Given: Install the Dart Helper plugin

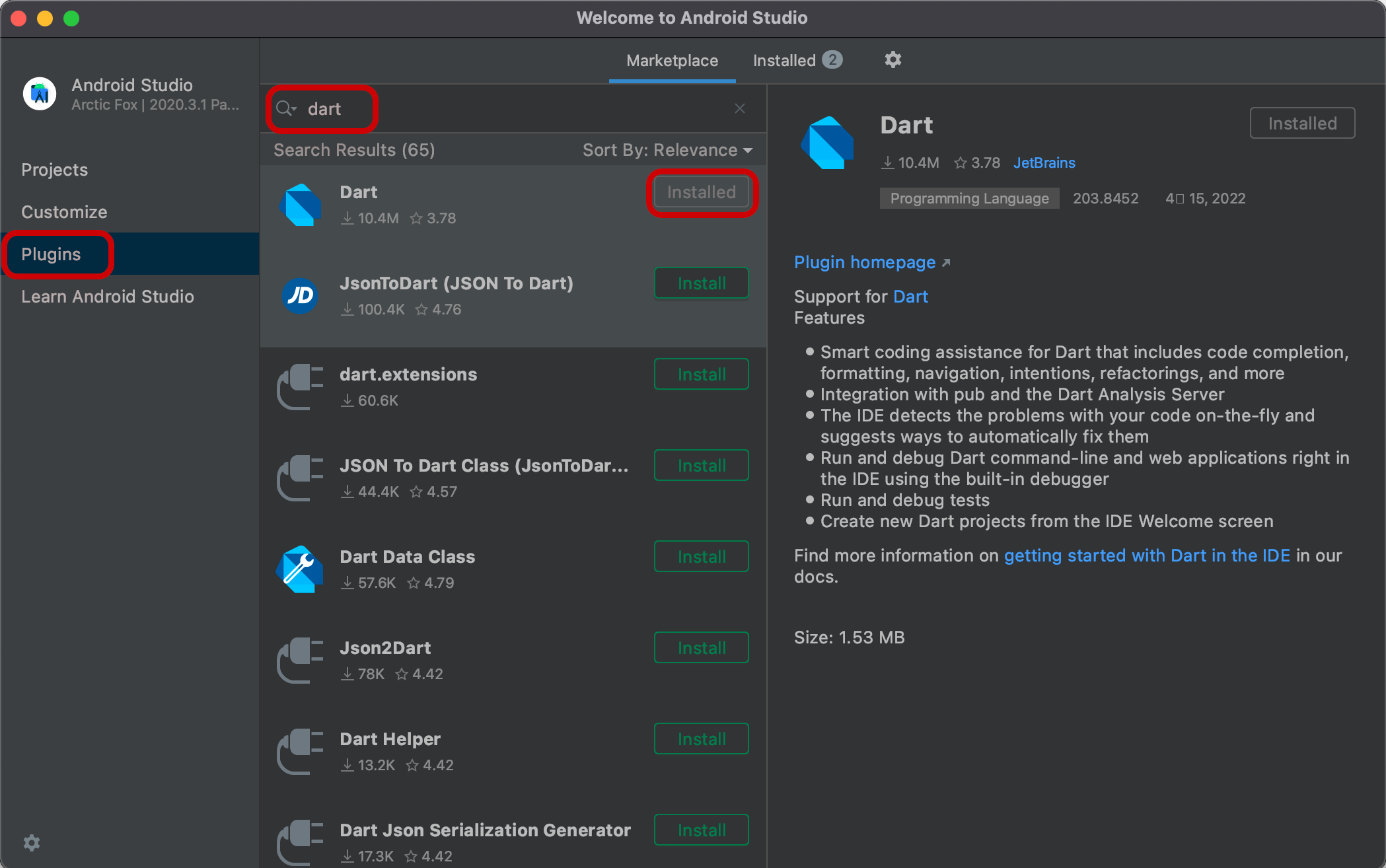Looking at the screenshot, I should (x=701, y=739).
